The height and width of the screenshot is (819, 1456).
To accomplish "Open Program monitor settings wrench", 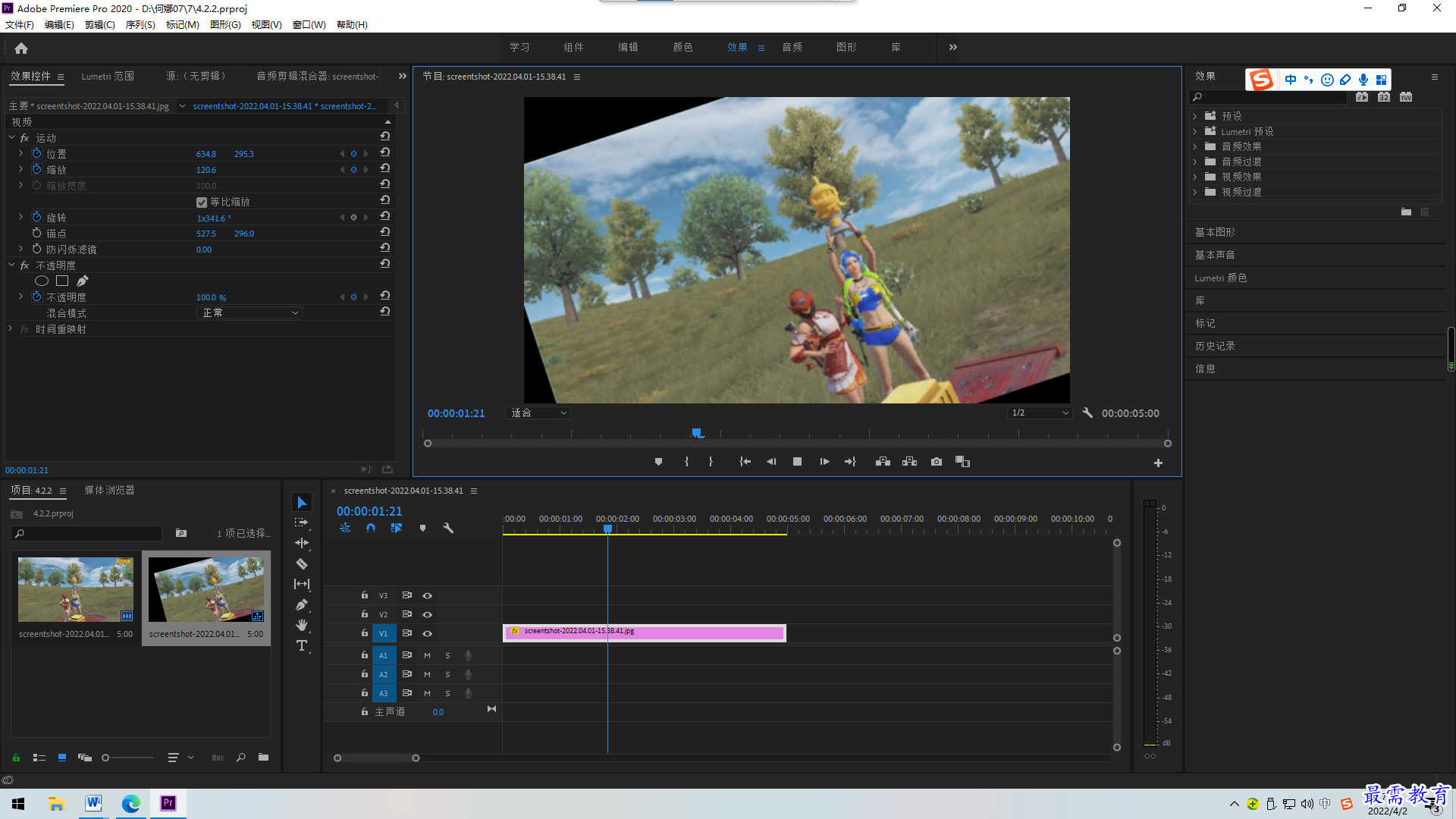I will [x=1087, y=413].
